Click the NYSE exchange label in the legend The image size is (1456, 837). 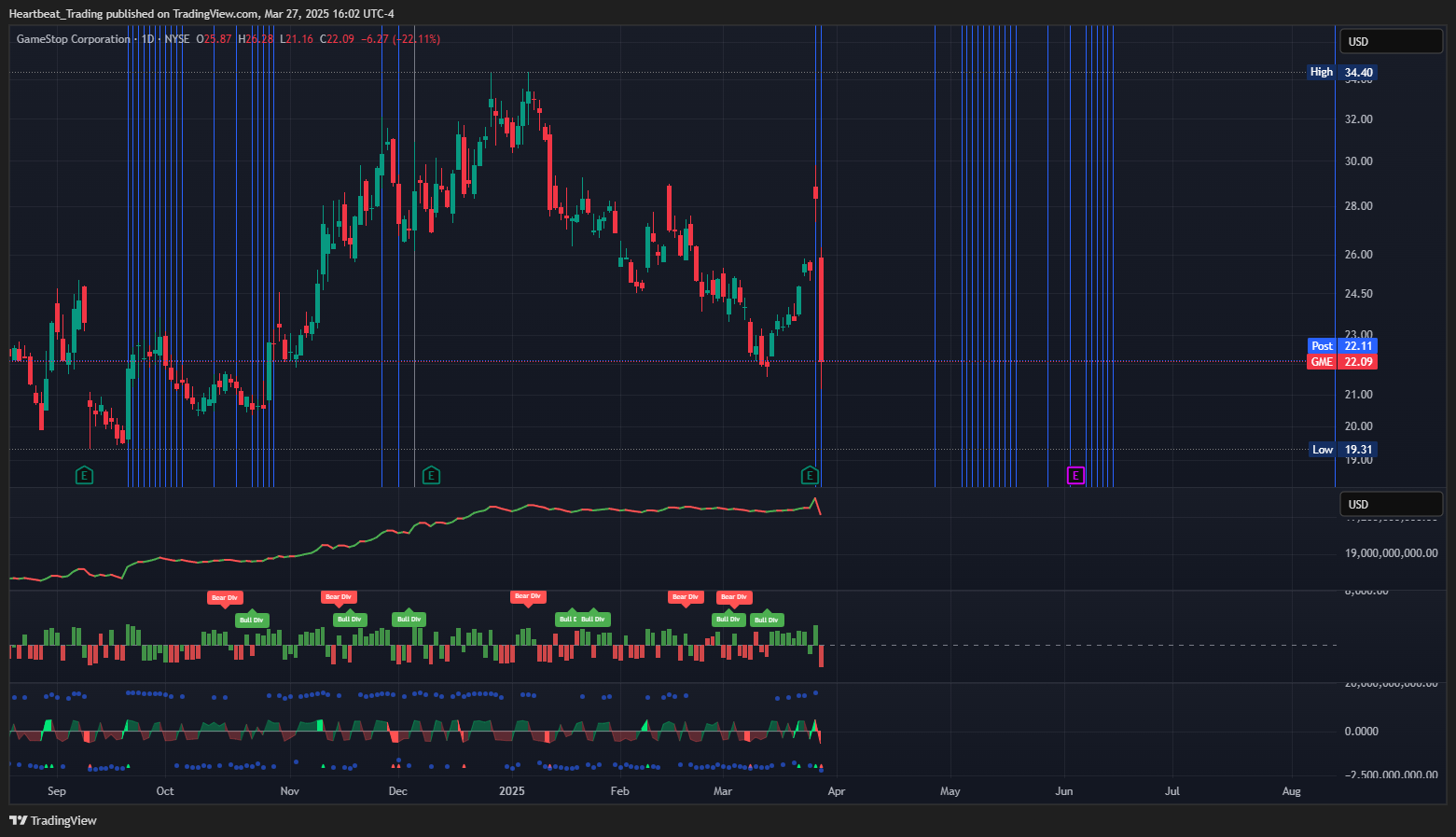pyautogui.click(x=177, y=39)
